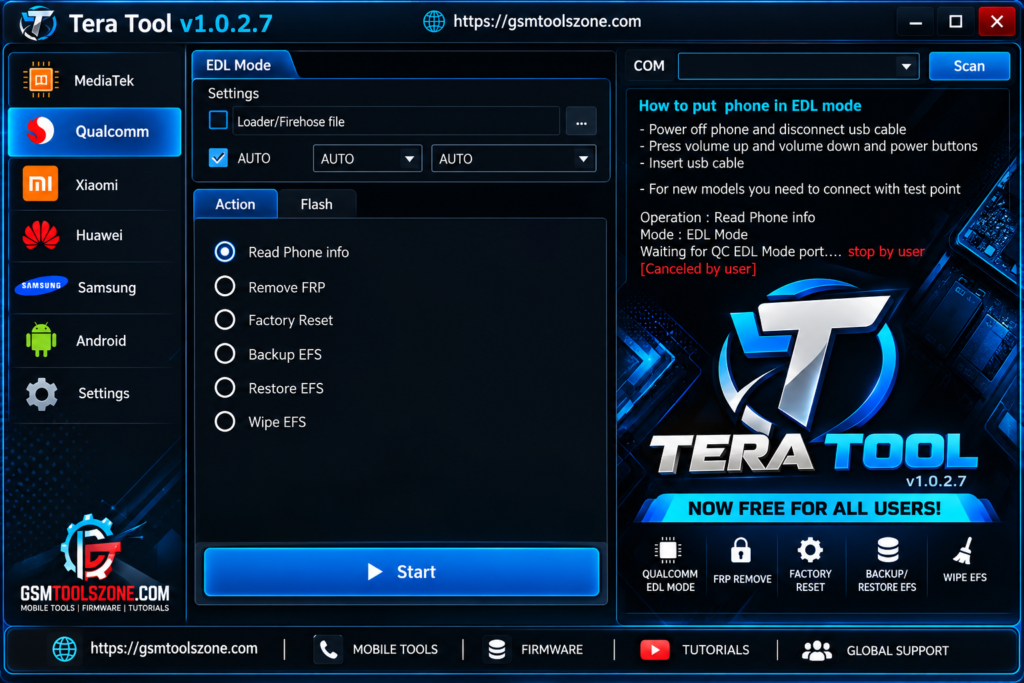The width and height of the screenshot is (1024, 683).
Task: Click the FRP Remove padlock icon
Action: [741, 550]
